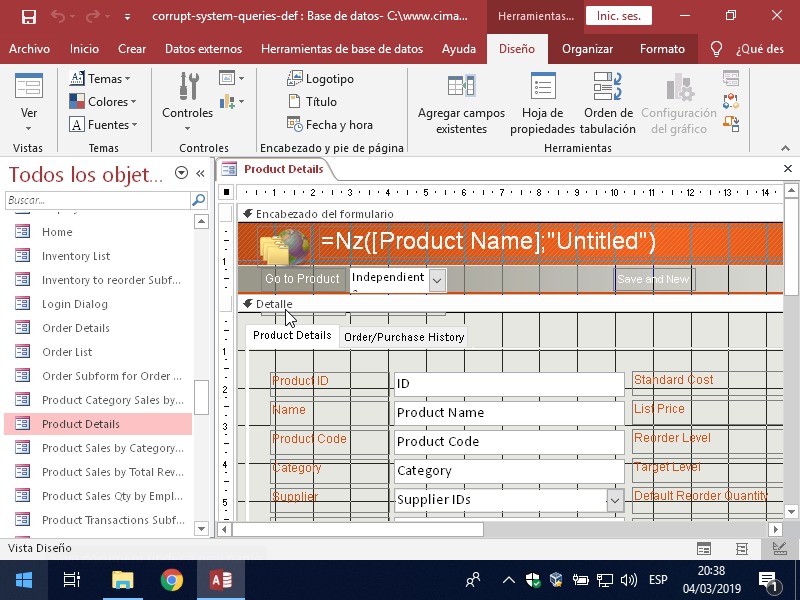Switch to Form view in the status bar
The width and height of the screenshot is (800, 600).
click(704, 548)
